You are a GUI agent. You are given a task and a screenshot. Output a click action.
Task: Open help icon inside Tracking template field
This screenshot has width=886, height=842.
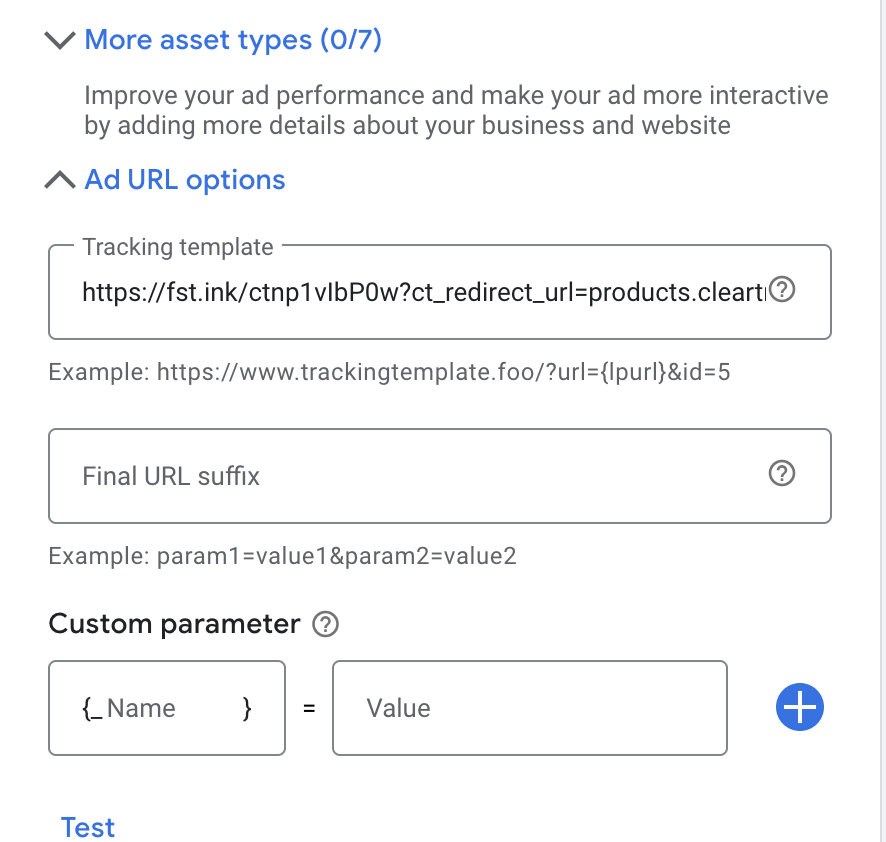782,290
